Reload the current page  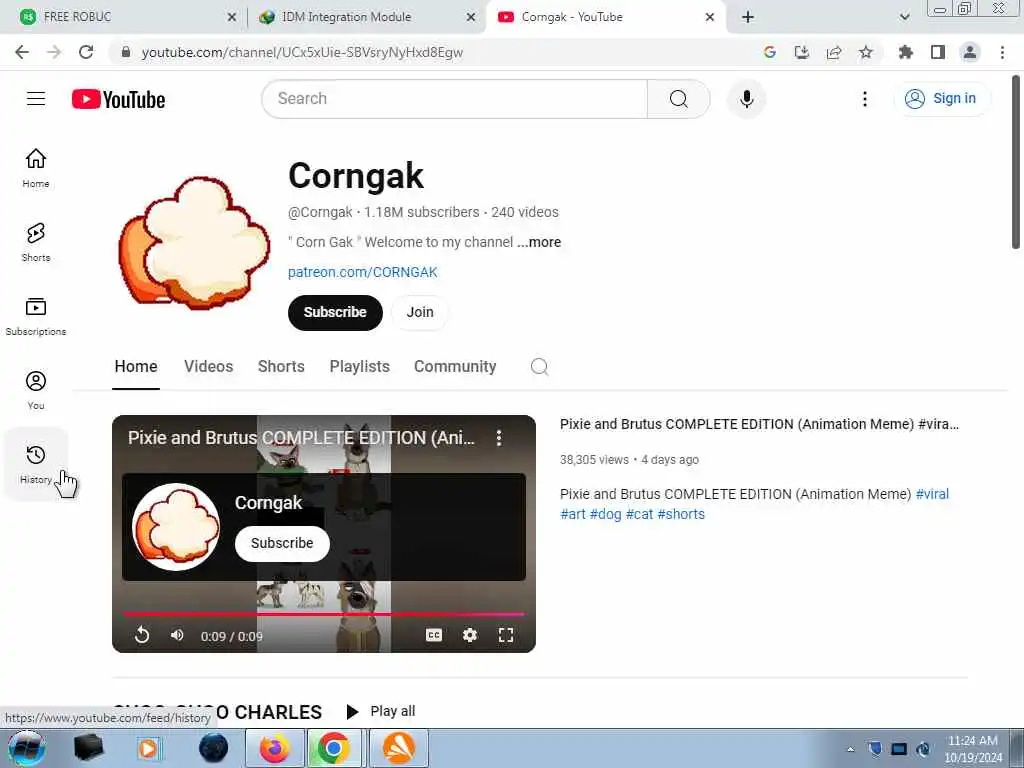pyautogui.click(x=86, y=52)
